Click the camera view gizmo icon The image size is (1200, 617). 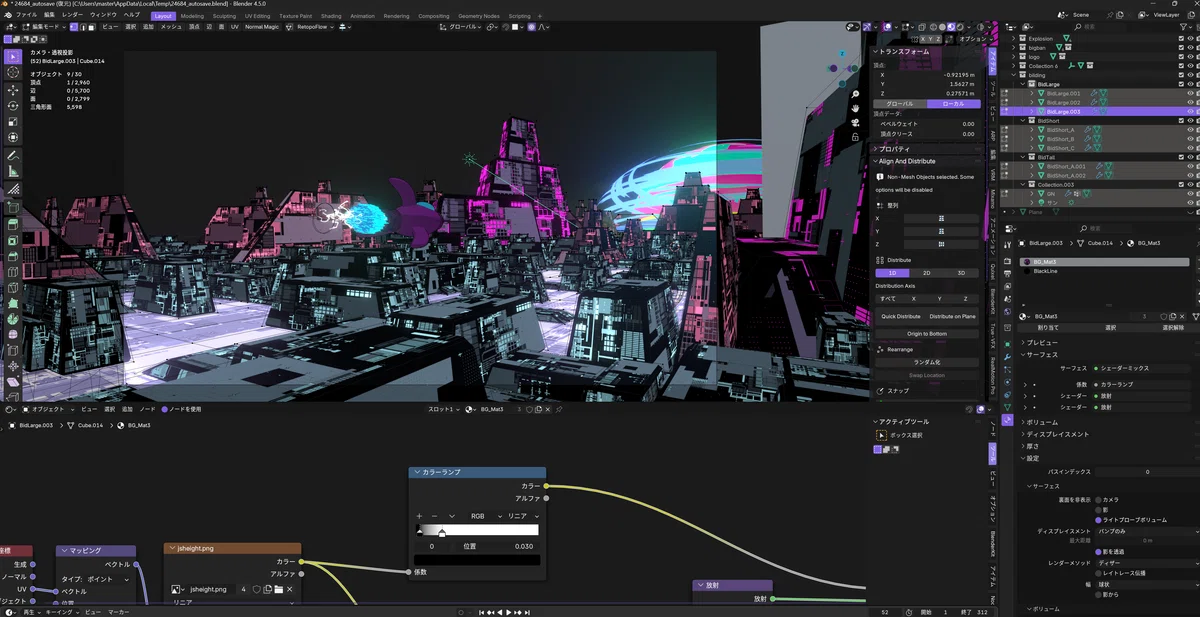point(856,123)
